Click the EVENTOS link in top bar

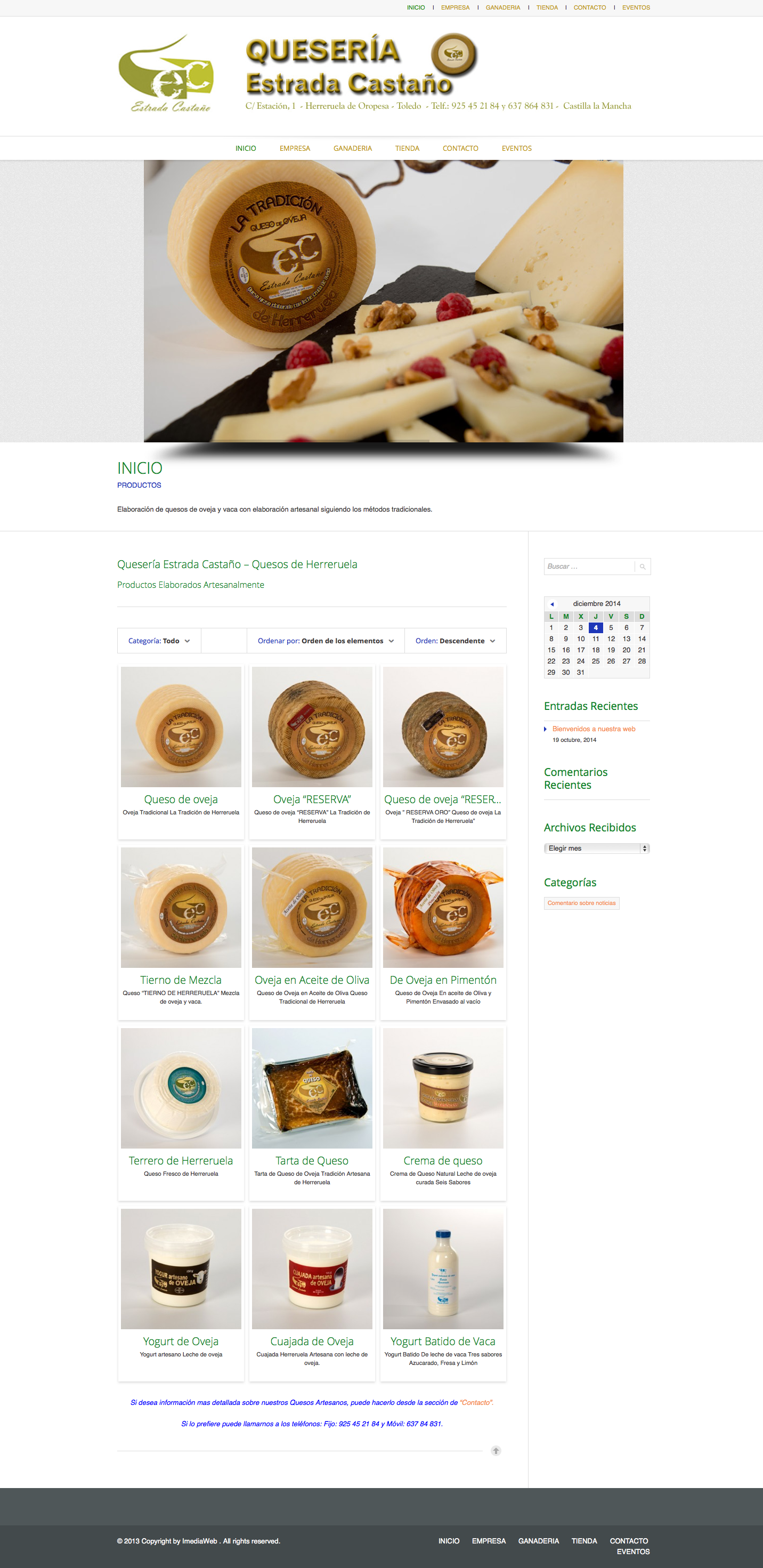pos(636,7)
